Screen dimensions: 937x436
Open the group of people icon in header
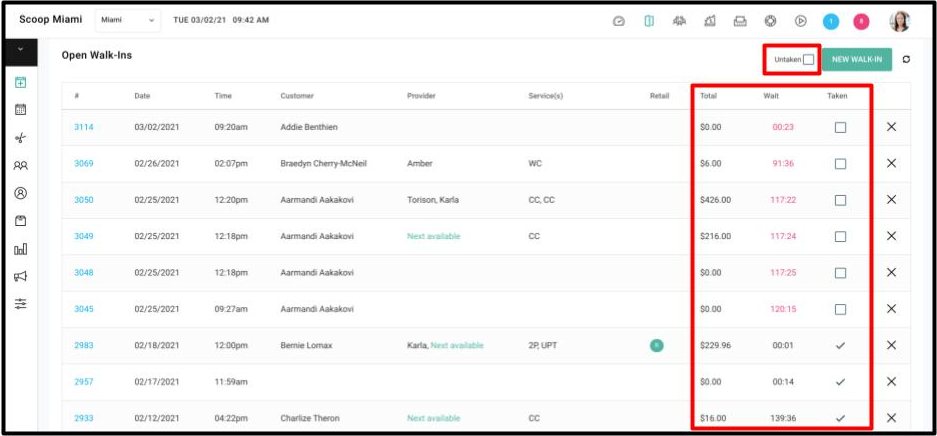679,21
